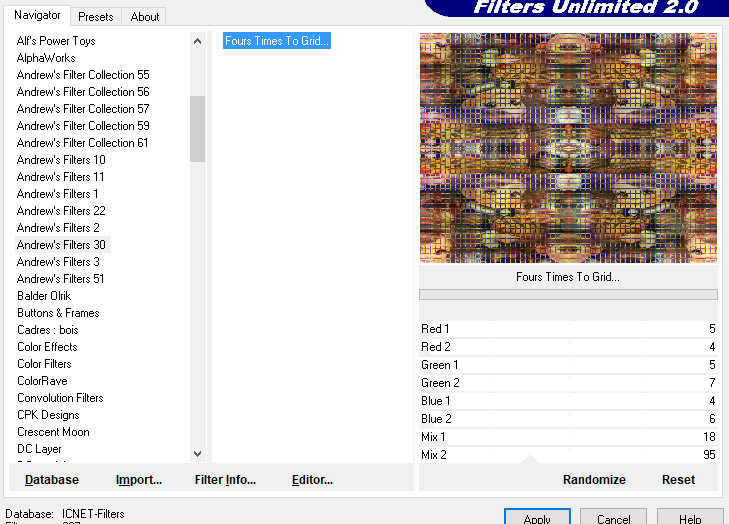Open the About tab
The height and width of the screenshot is (524, 729).
(x=145, y=17)
